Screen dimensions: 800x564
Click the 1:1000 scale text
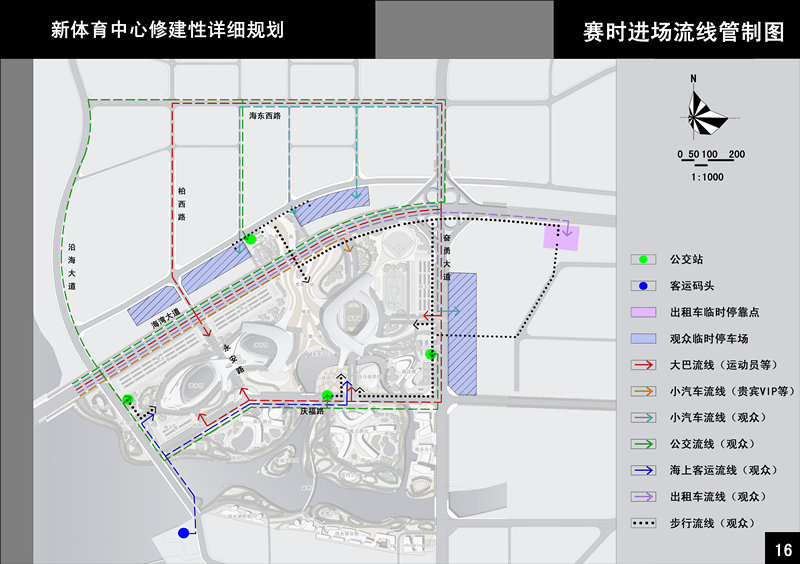pyautogui.click(x=707, y=177)
